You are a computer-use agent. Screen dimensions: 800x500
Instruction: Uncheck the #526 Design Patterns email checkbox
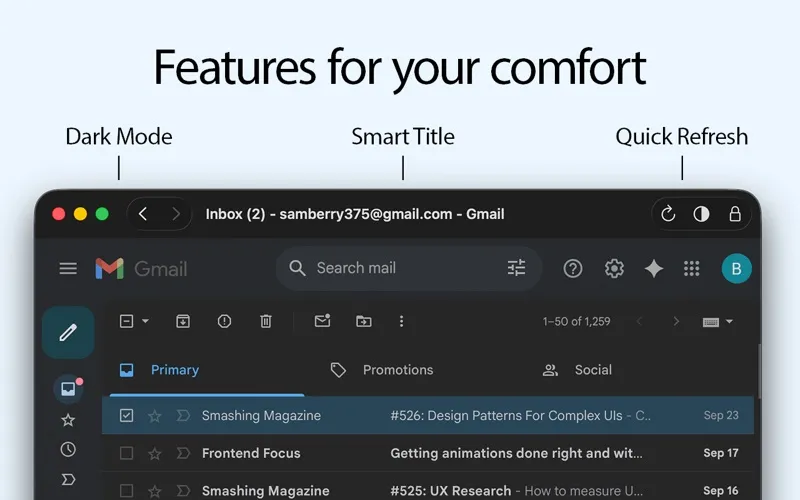tap(126, 415)
